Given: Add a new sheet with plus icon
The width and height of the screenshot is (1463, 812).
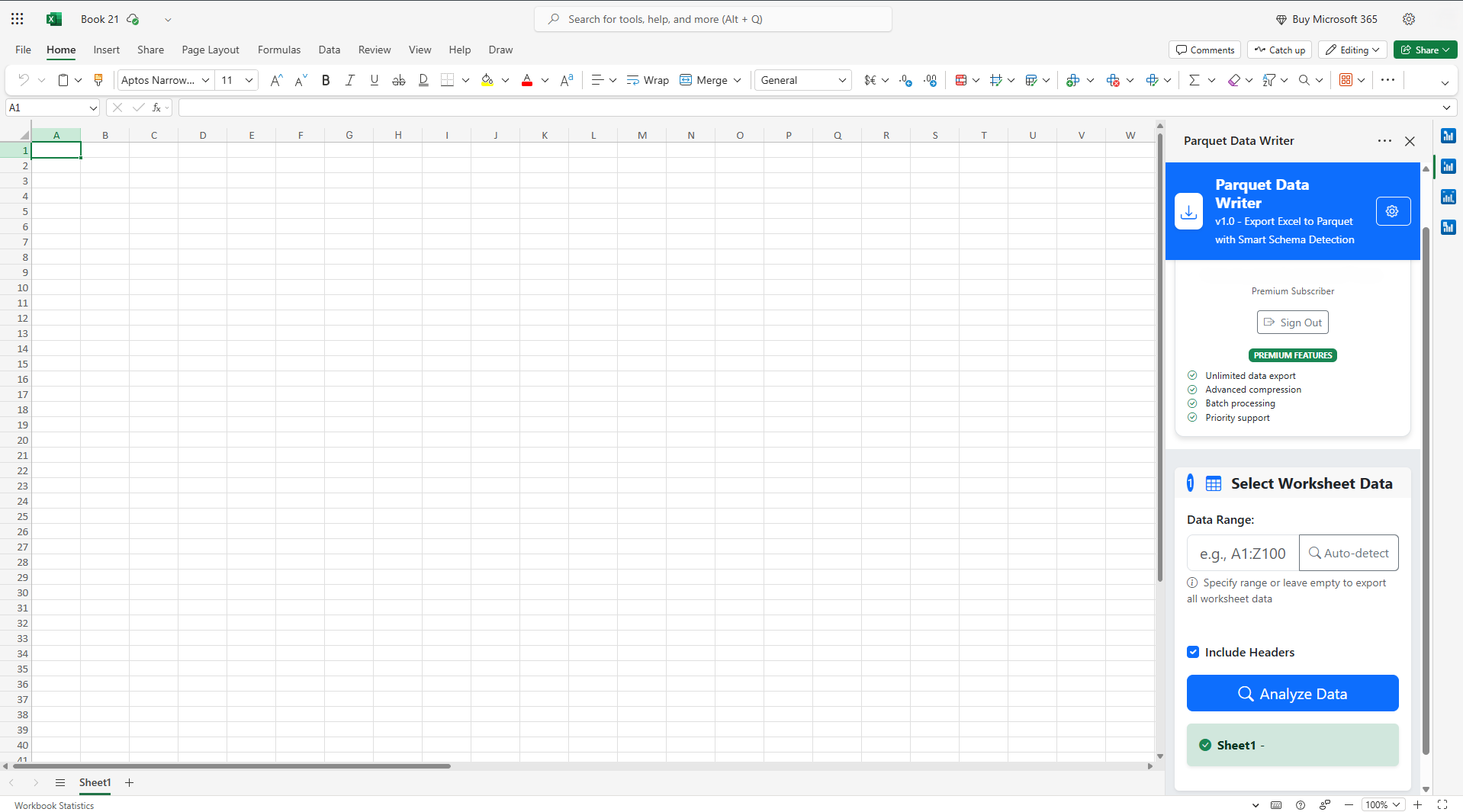Looking at the screenshot, I should (129, 783).
